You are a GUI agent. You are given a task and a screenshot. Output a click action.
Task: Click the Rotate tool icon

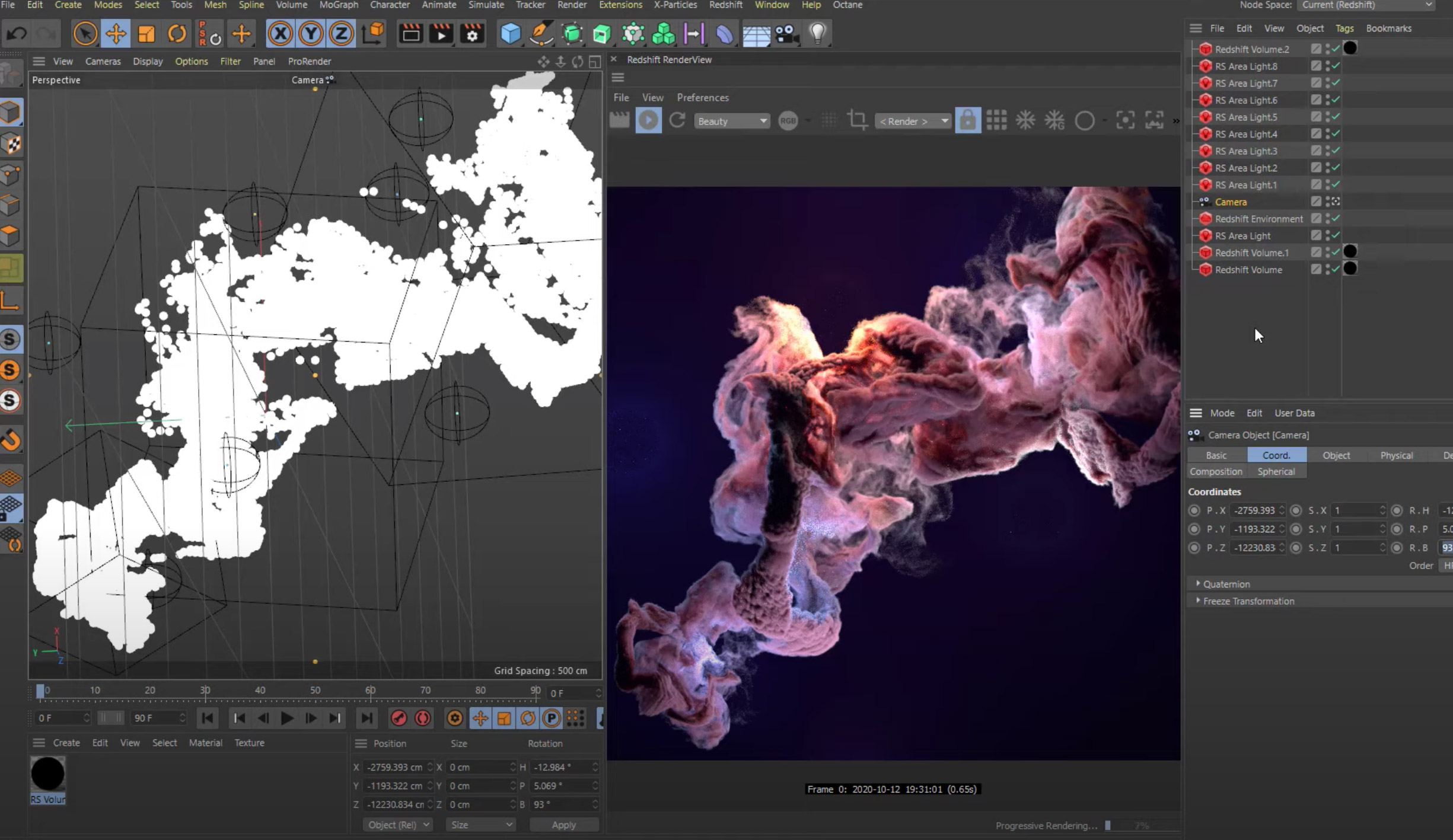coord(176,34)
